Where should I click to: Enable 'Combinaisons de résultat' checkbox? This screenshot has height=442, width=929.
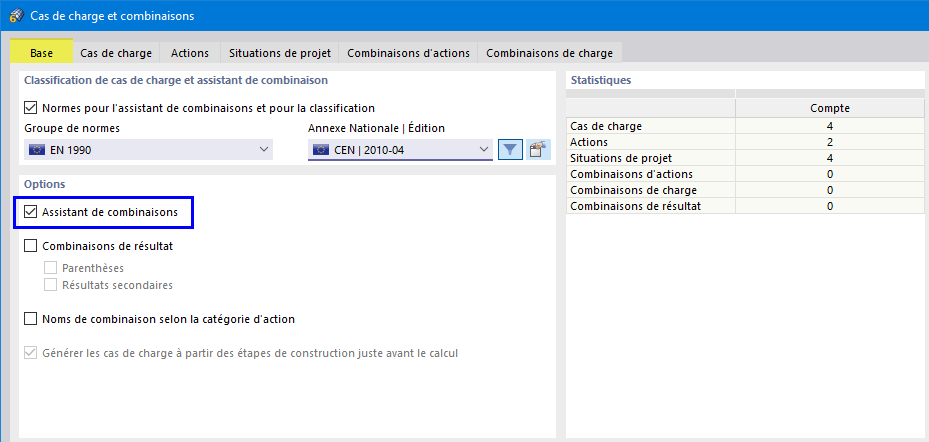tap(29, 245)
